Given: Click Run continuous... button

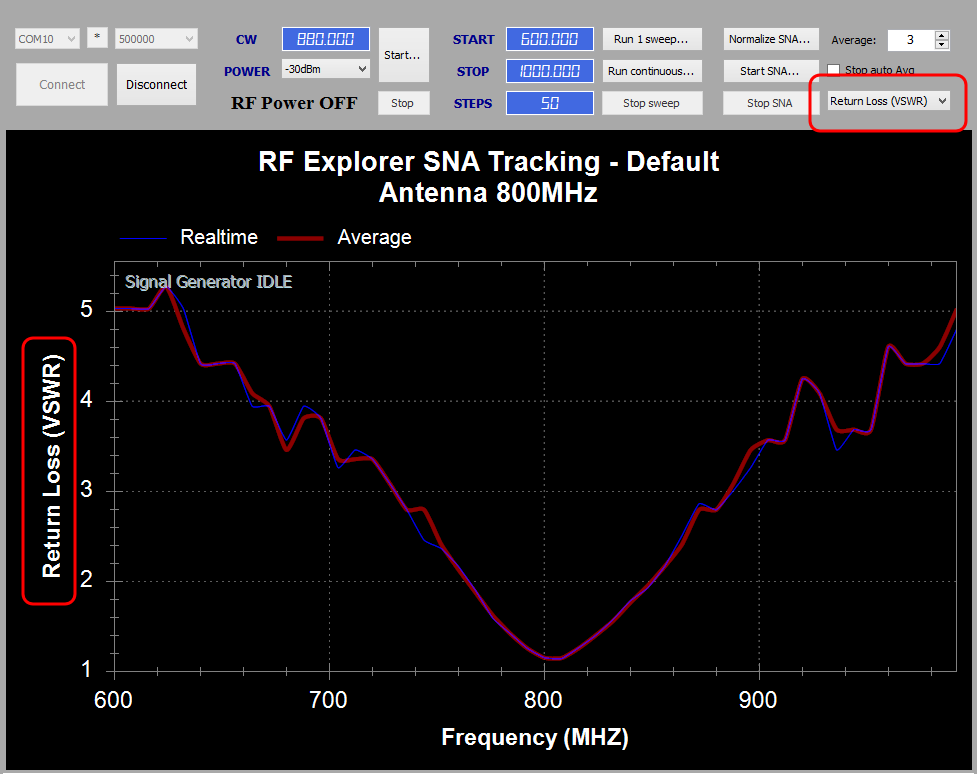Looking at the screenshot, I should [x=652, y=71].
